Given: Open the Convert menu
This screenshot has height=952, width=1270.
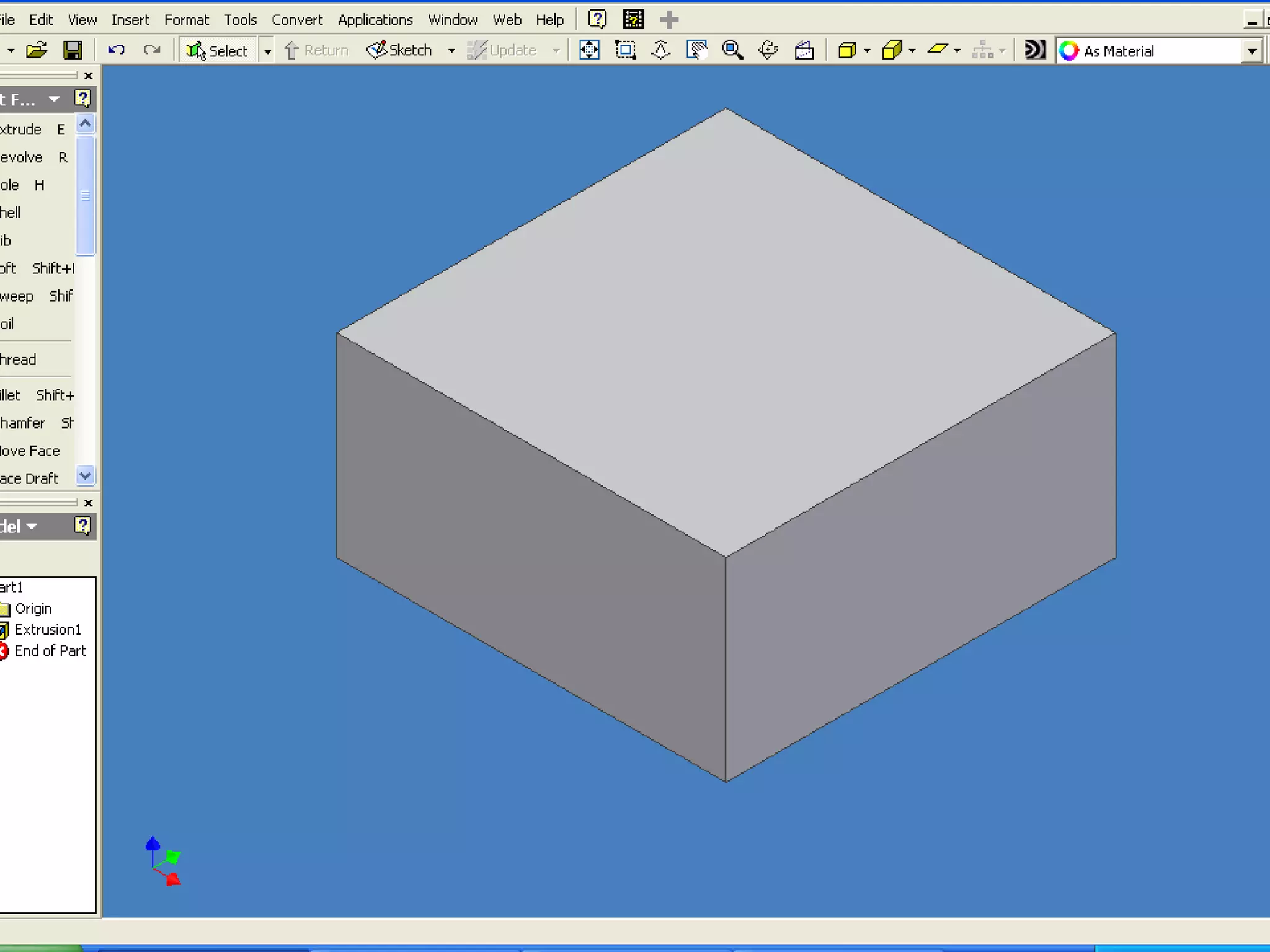Looking at the screenshot, I should pyautogui.click(x=297, y=20).
